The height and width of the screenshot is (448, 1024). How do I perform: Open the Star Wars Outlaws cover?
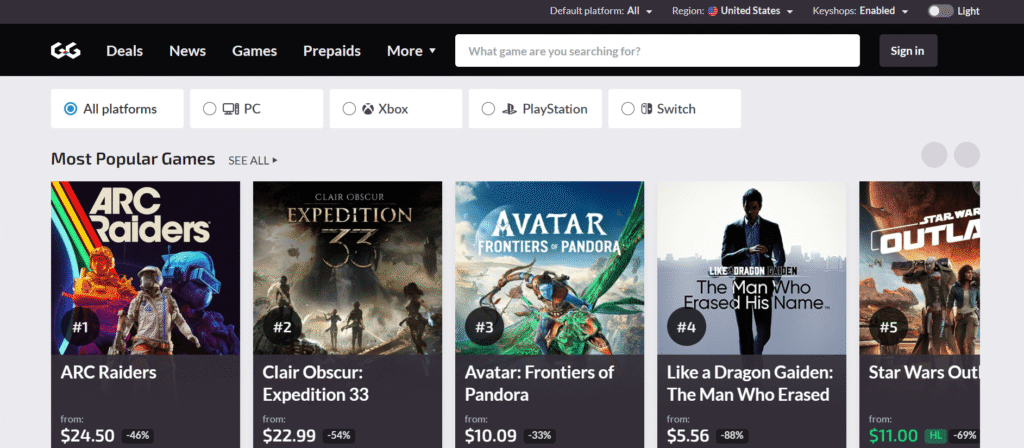pyautogui.click(x=920, y=268)
